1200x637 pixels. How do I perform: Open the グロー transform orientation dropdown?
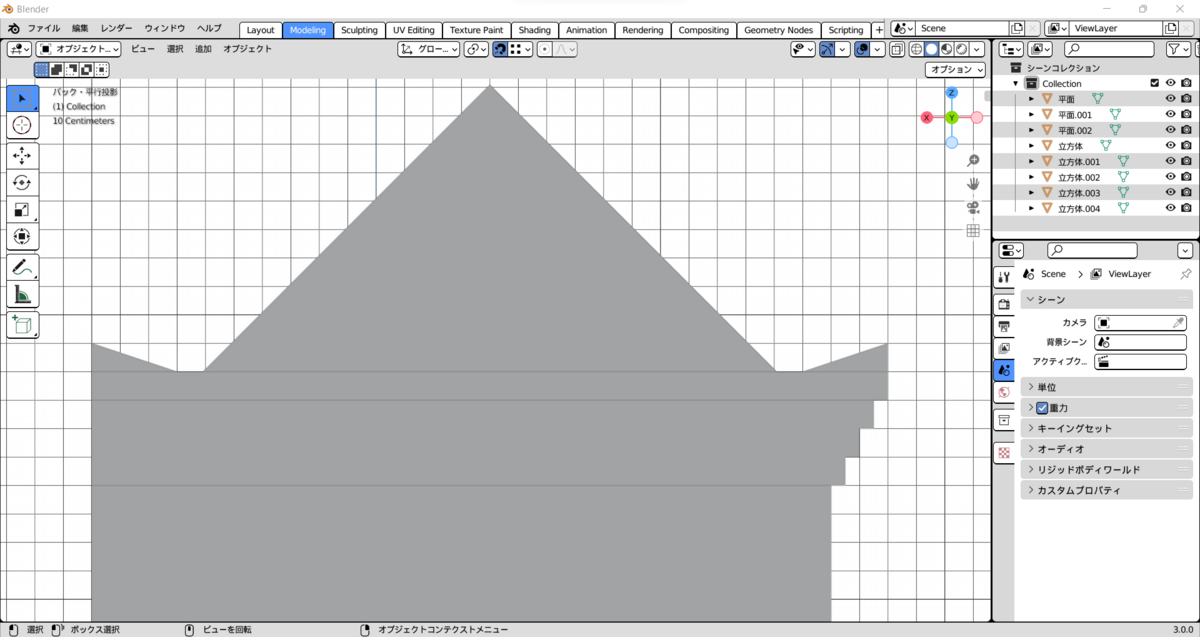[428, 49]
